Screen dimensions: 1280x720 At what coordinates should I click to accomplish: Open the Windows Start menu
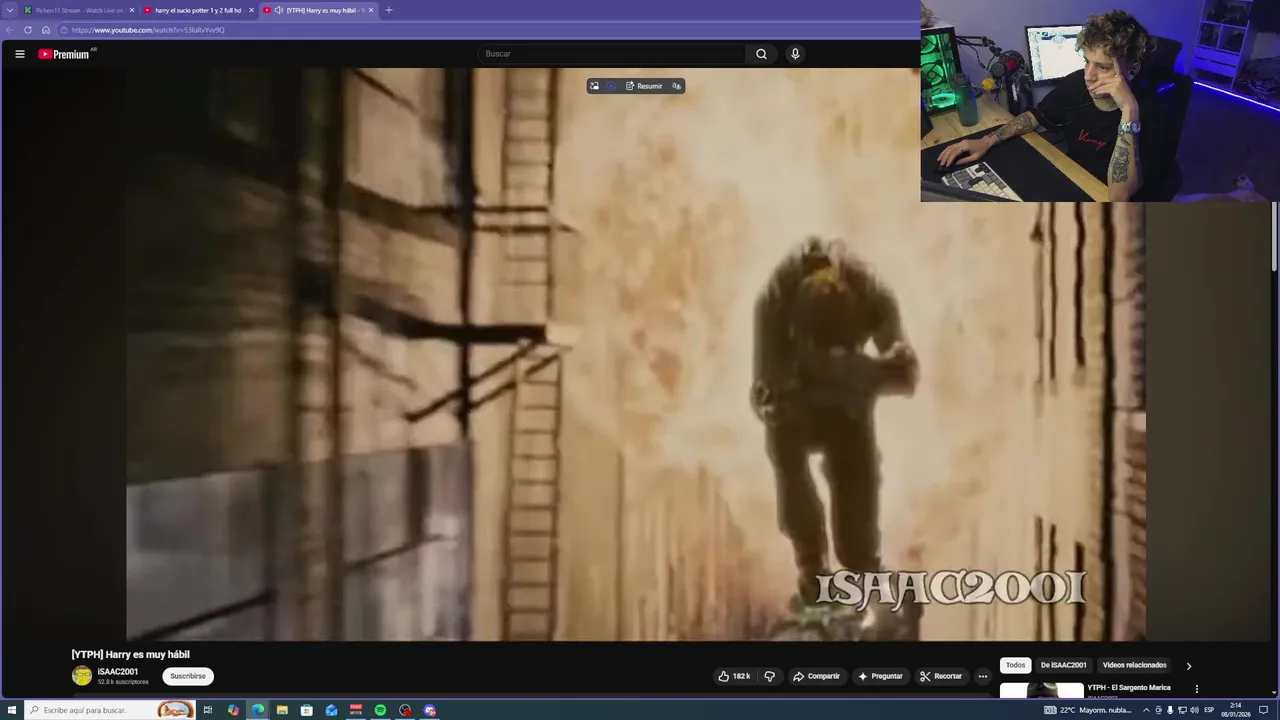[x=11, y=710]
